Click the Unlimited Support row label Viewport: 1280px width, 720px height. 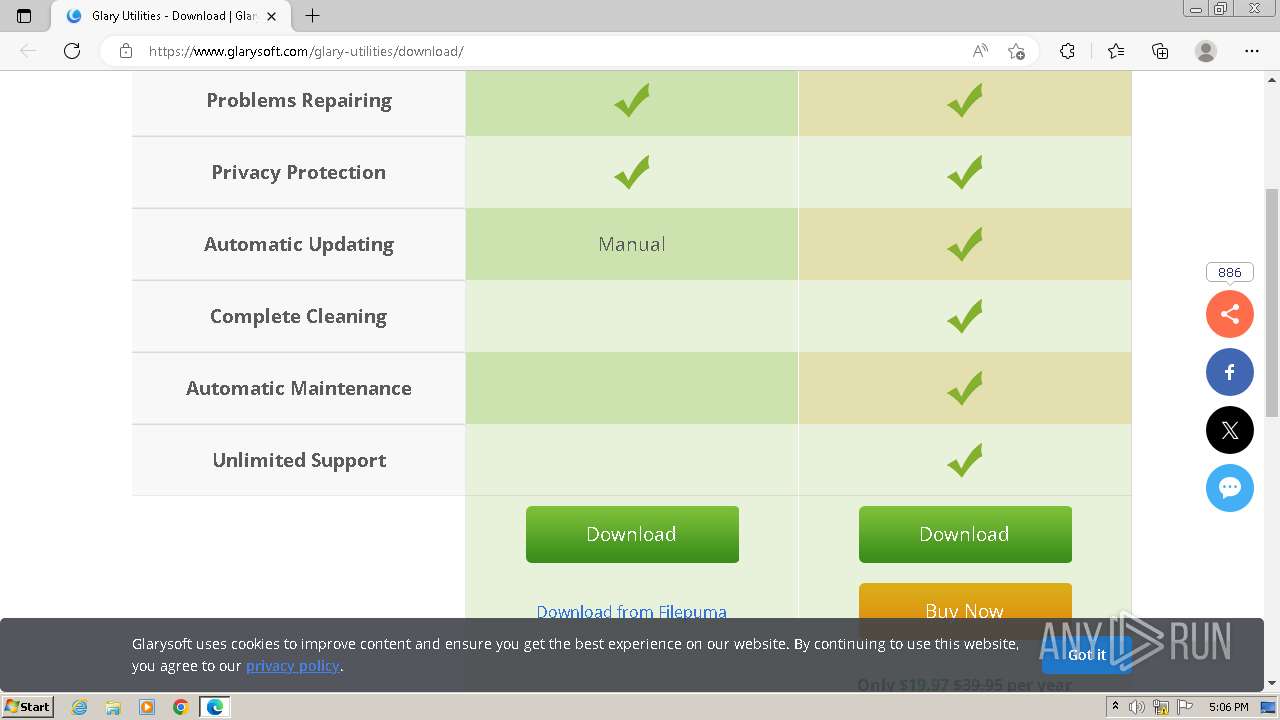(x=299, y=460)
